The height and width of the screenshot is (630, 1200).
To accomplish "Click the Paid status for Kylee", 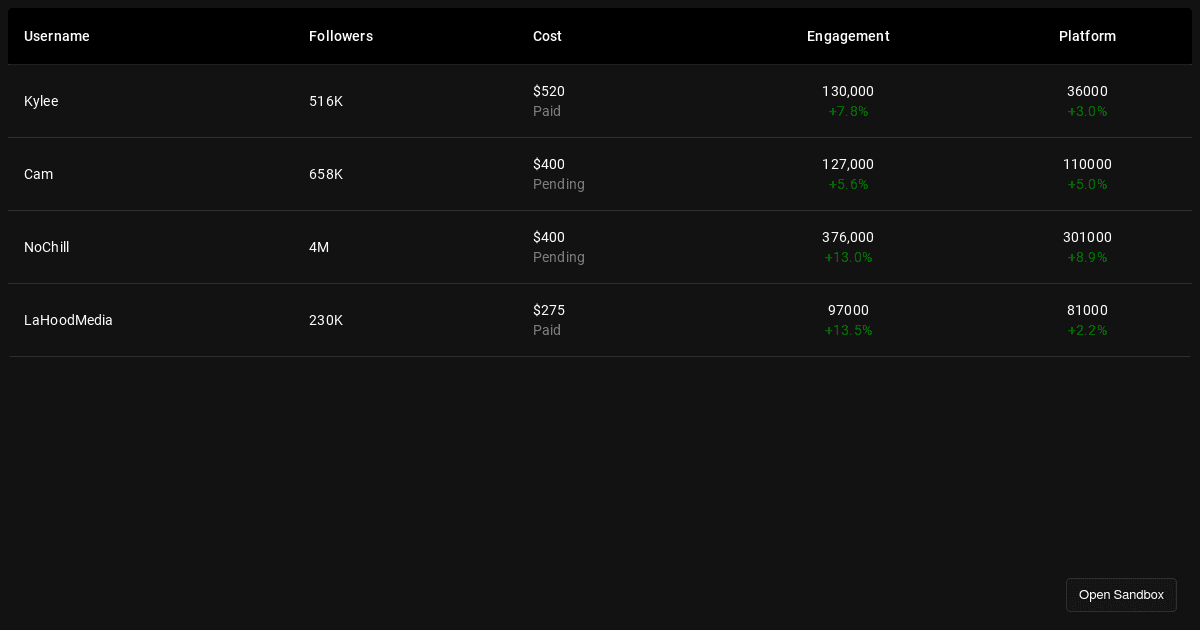I will 547,111.
